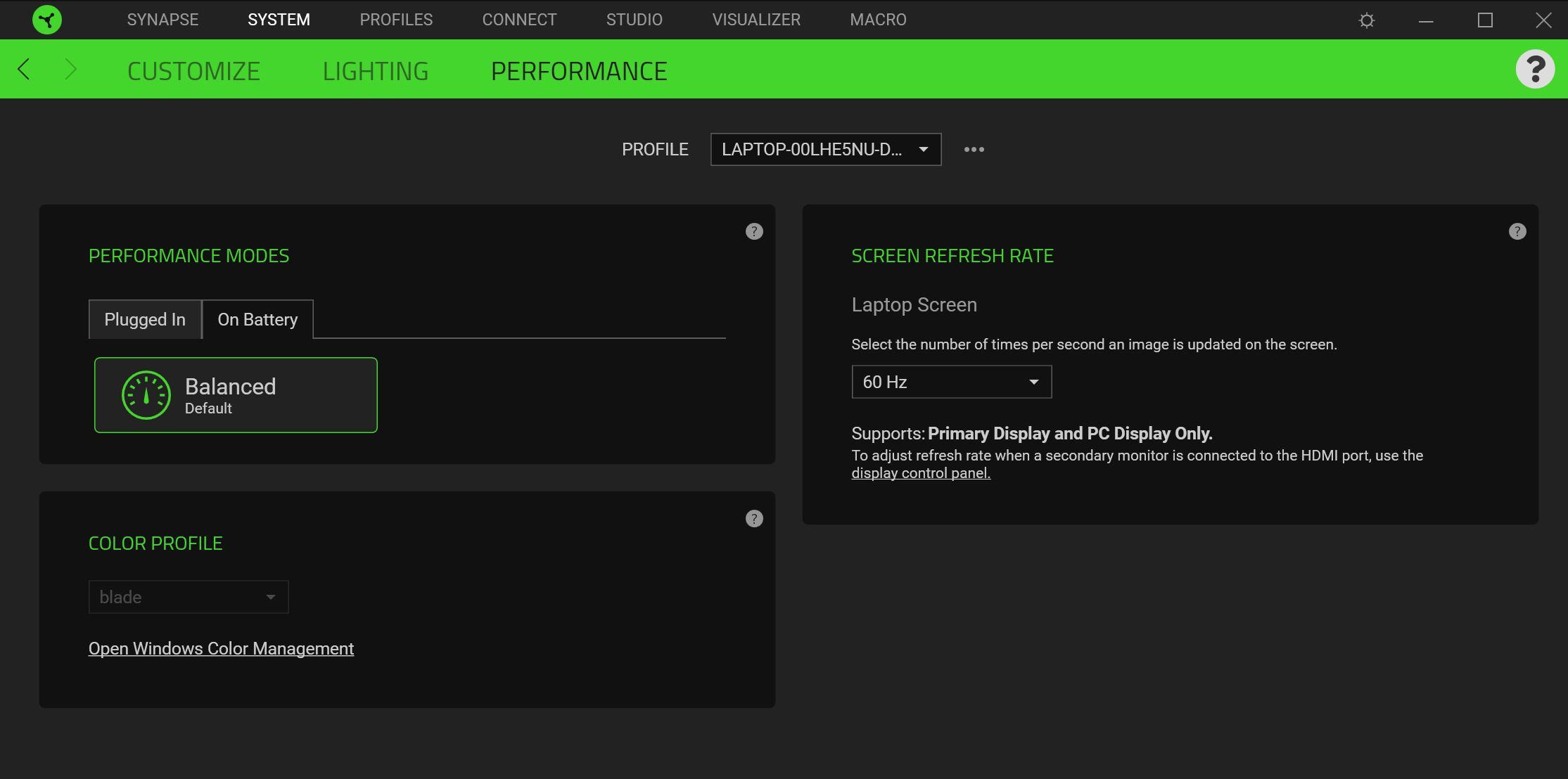Open the STUDIO menu
This screenshot has width=1568, height=779.
634,20
